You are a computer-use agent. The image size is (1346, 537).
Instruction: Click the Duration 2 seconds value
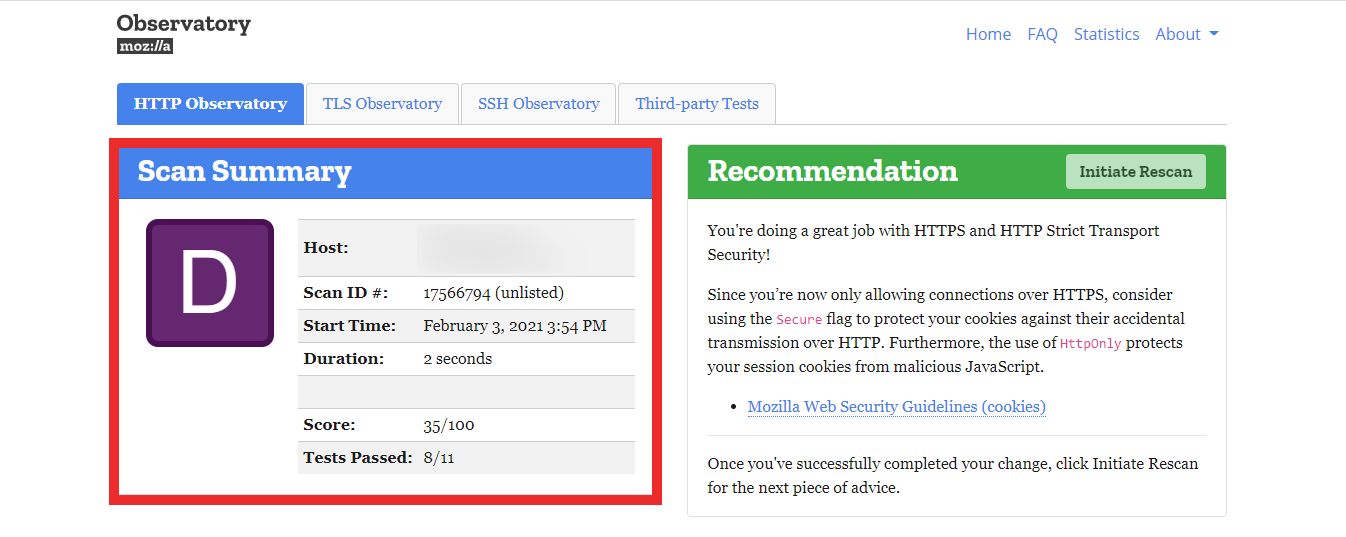point(457,359)
